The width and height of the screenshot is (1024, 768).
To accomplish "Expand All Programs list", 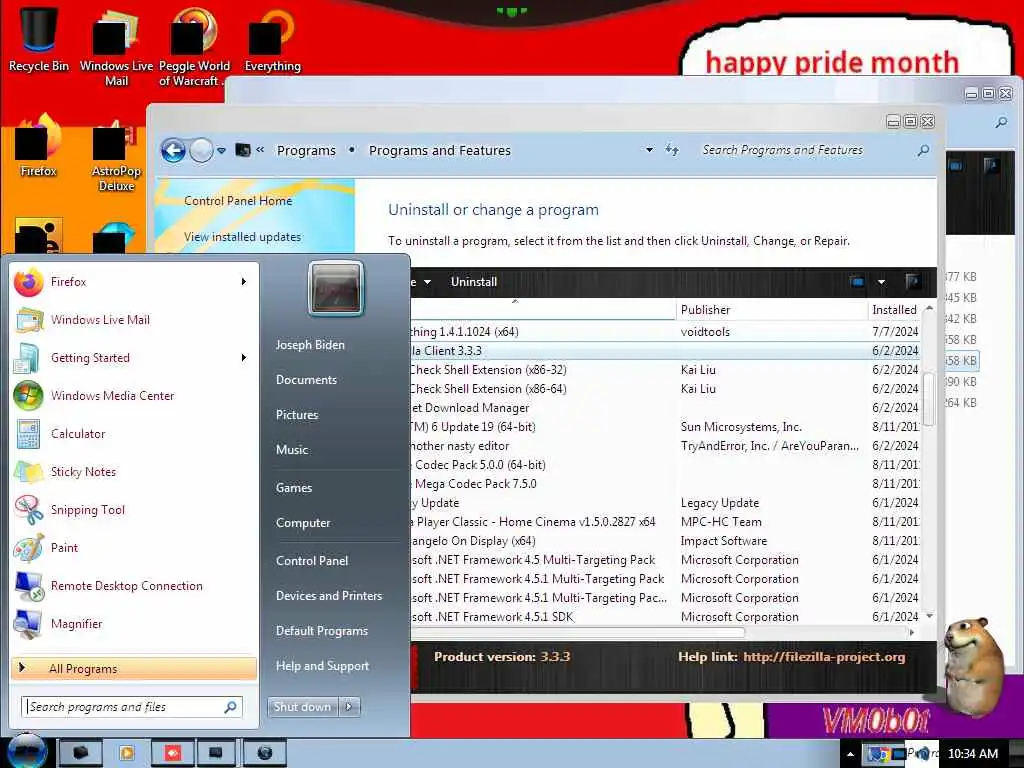I will tap(134, 669).
